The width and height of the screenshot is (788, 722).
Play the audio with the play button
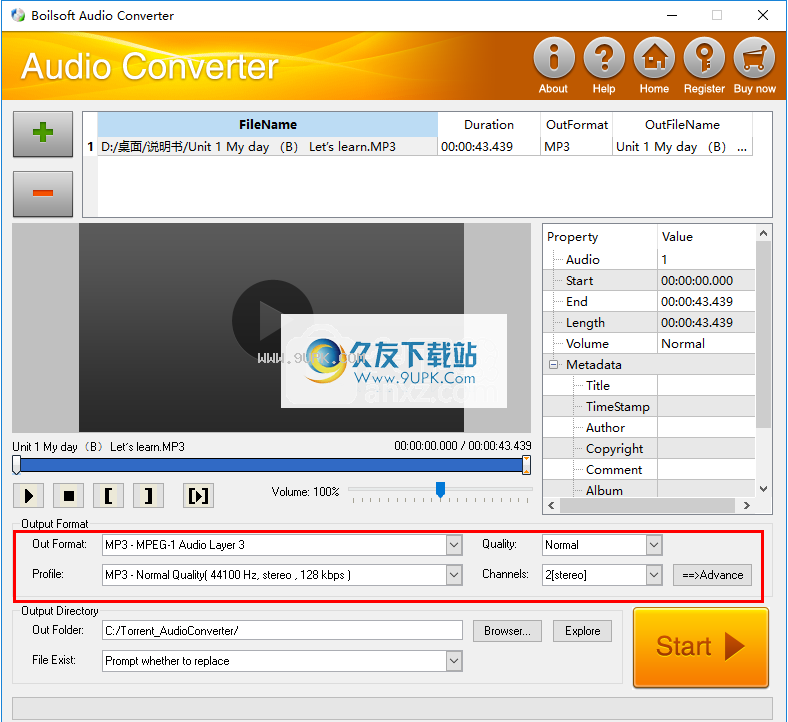click(29, 496)
